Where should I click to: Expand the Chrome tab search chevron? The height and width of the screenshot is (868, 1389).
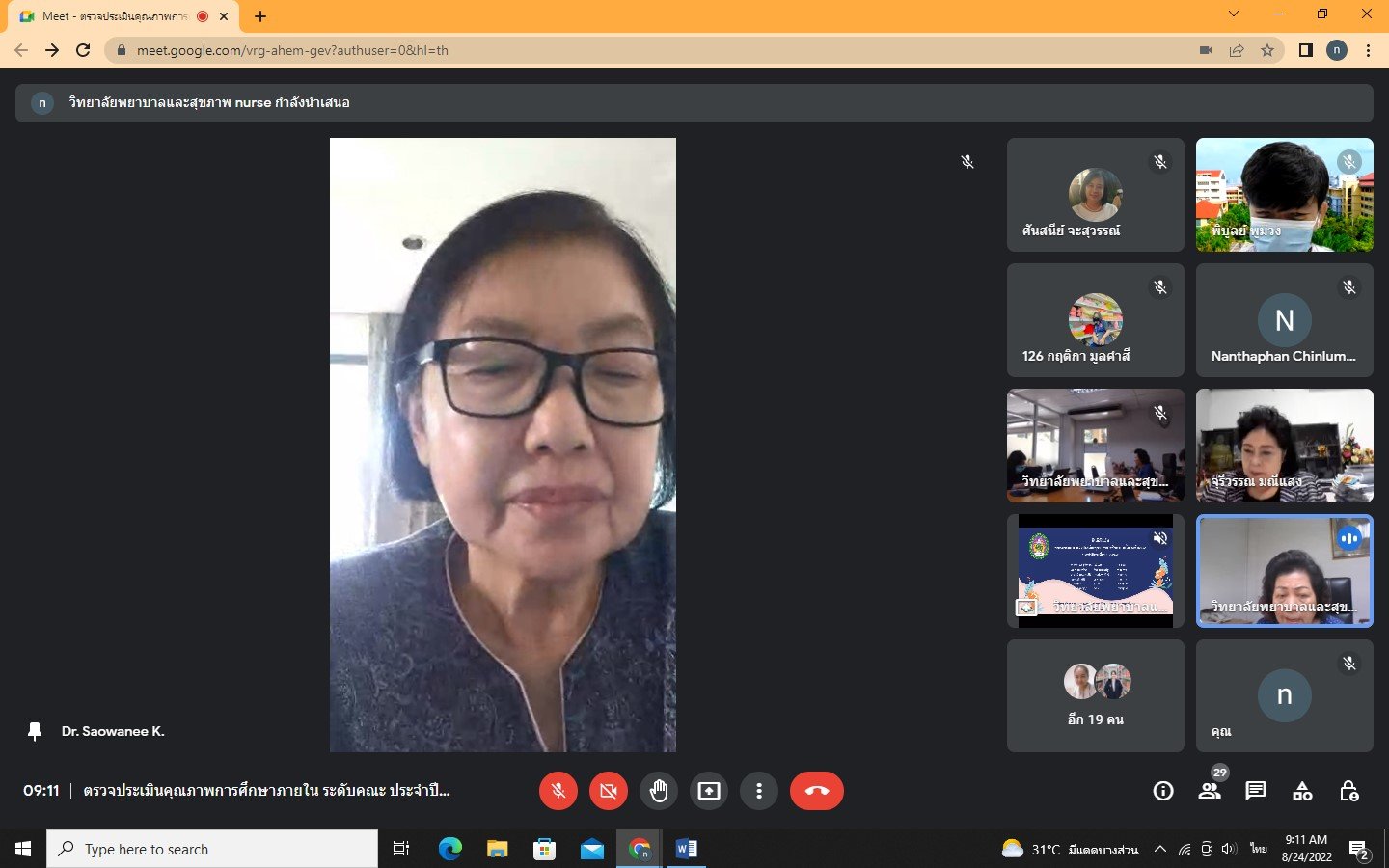point(1233,14)
